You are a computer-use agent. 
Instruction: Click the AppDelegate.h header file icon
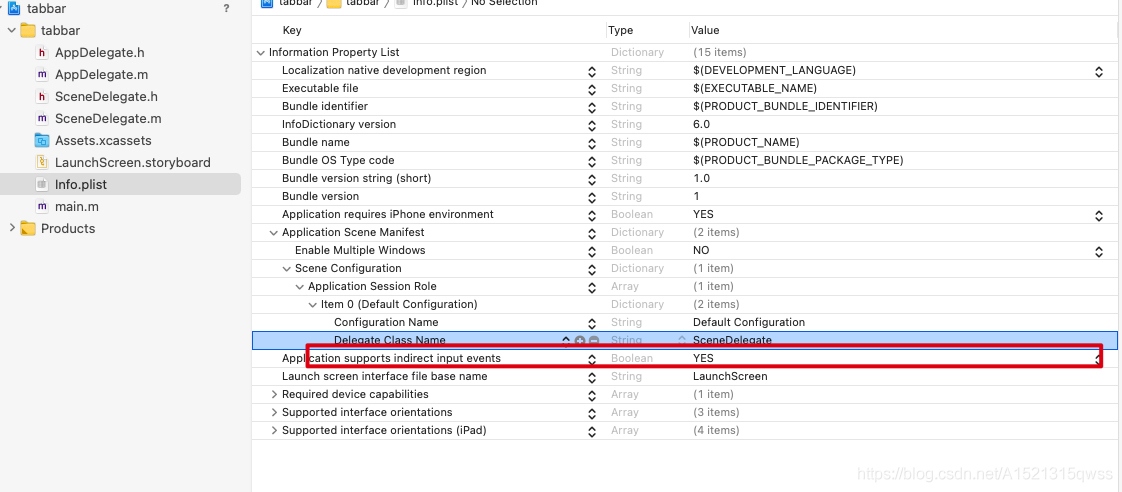click(x=42, y=52)
